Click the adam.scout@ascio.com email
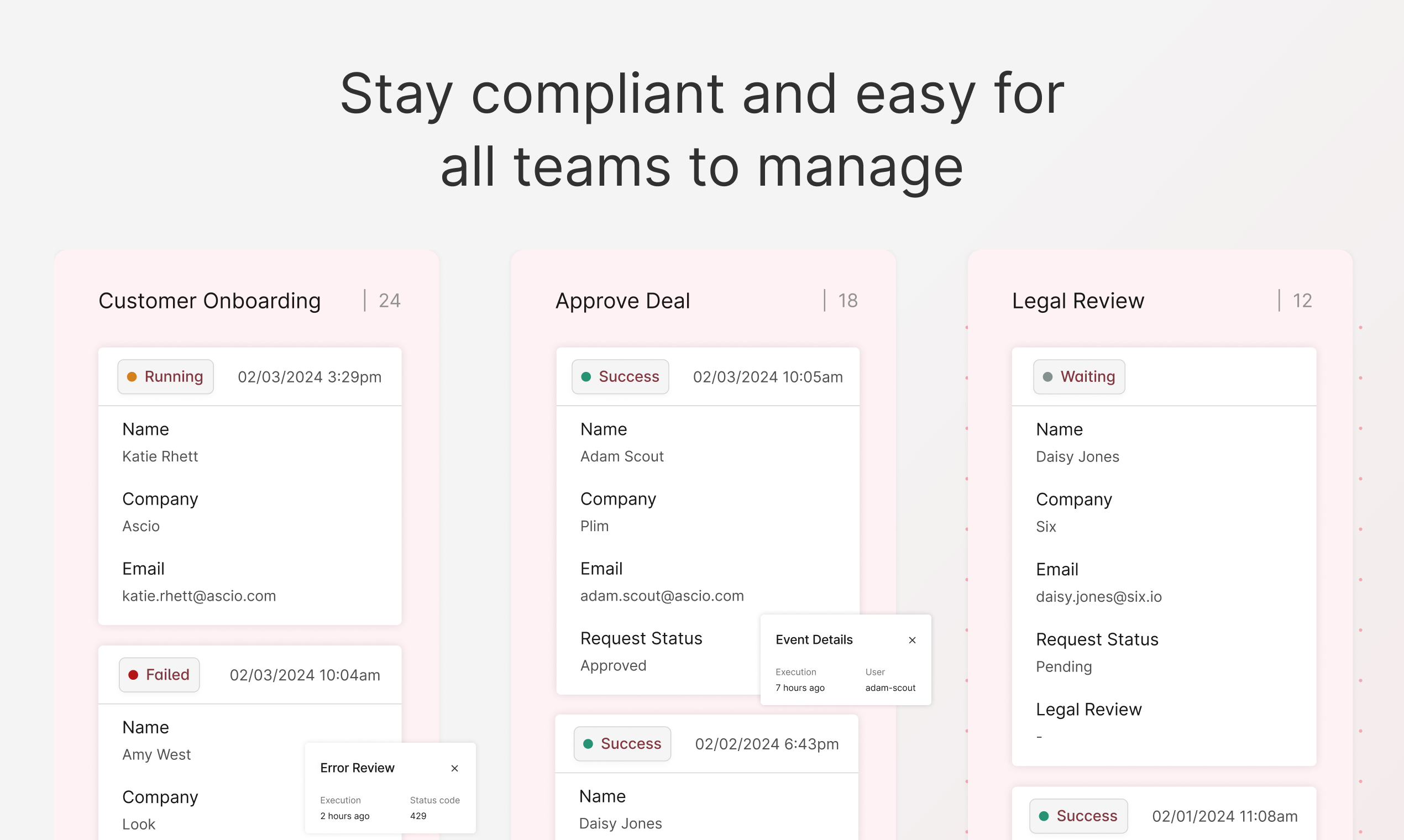 [x=662, y=596]
